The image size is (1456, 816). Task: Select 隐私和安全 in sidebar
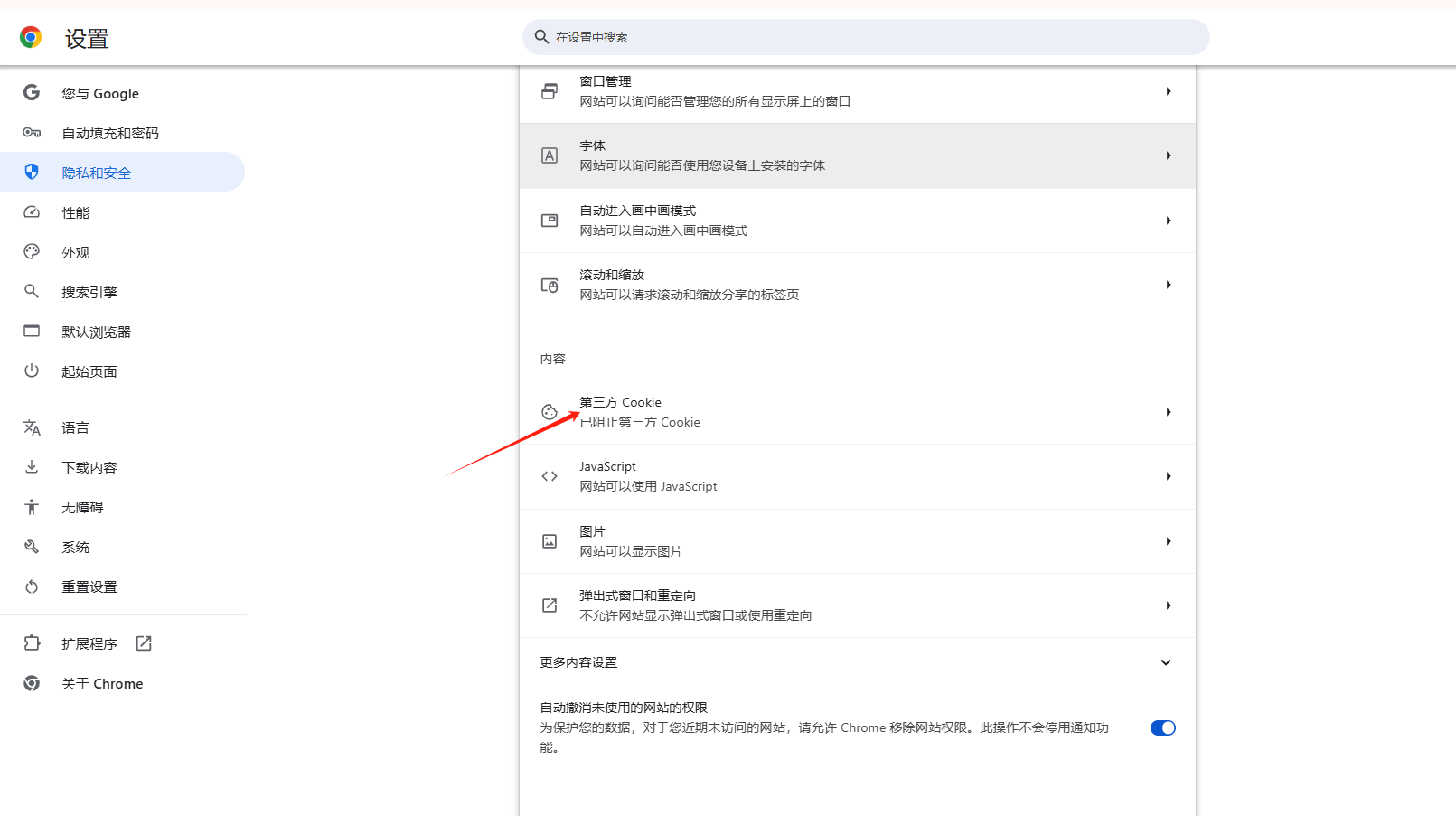[x=122, y=172]
